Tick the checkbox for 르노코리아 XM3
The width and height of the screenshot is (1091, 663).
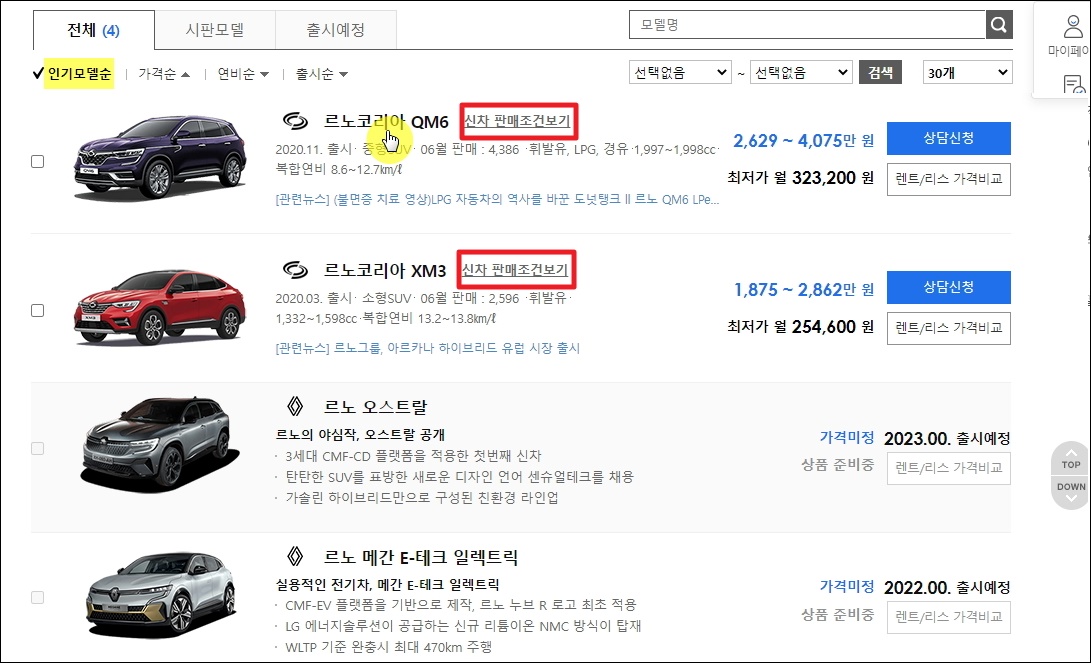click(38, 310)
